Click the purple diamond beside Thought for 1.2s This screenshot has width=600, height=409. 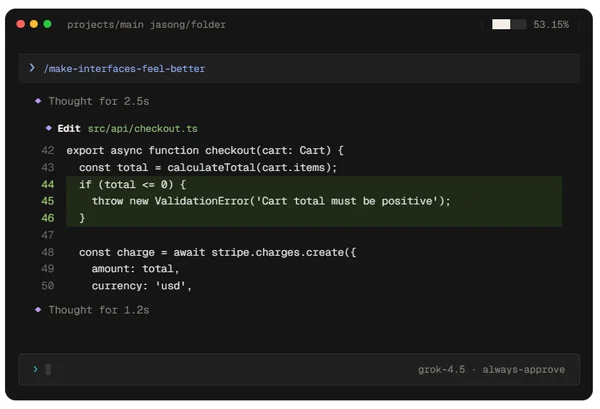[38, 310]
